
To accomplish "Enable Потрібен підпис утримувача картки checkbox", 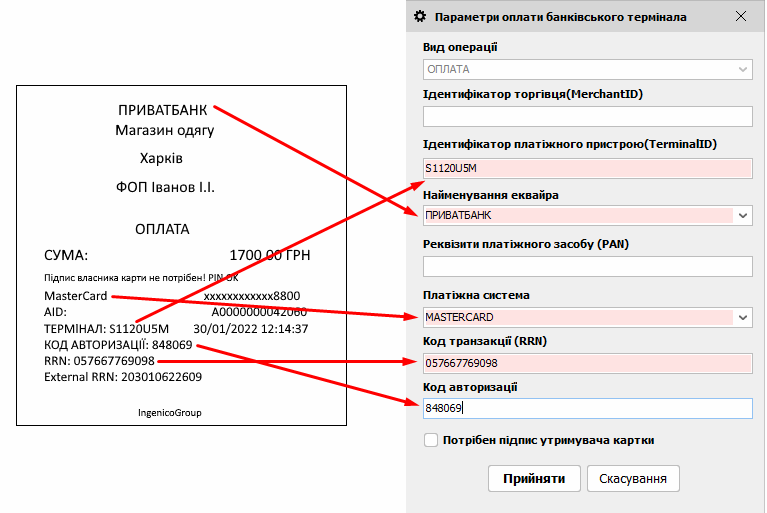I will point(431,440).
